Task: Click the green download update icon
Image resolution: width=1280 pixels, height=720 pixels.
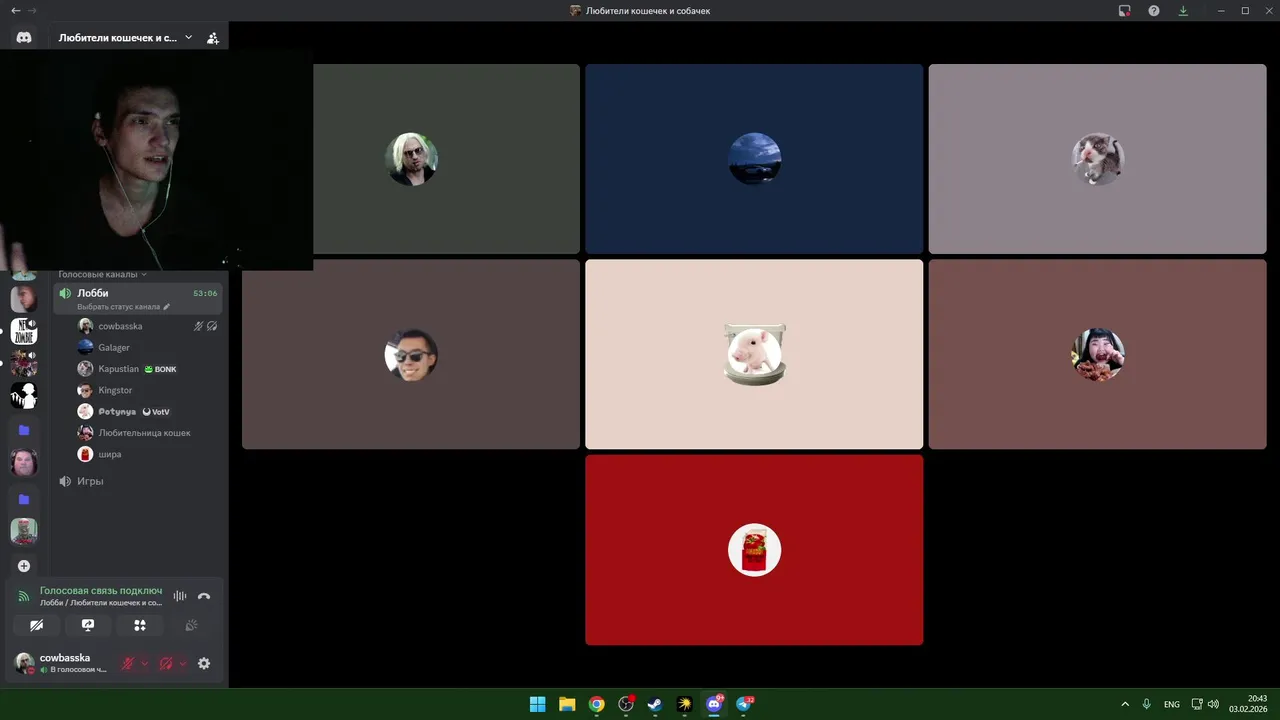Action: point(1183,11)
